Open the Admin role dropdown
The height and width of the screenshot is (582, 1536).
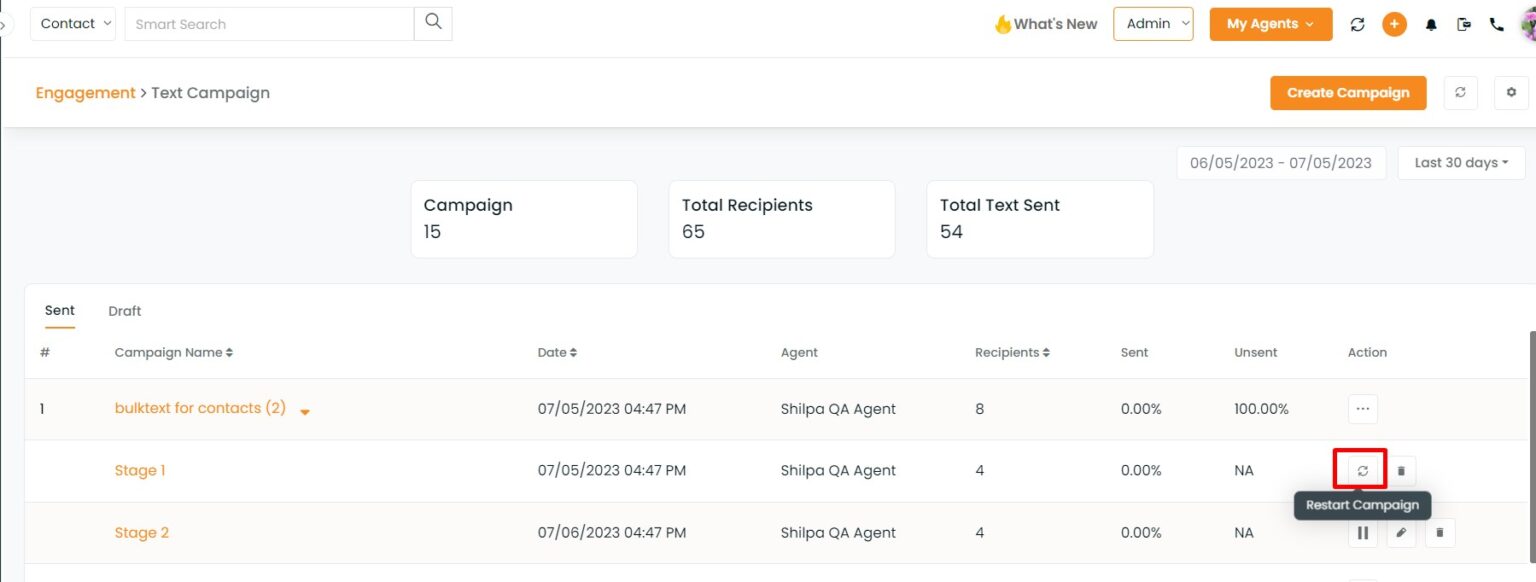1153,24
